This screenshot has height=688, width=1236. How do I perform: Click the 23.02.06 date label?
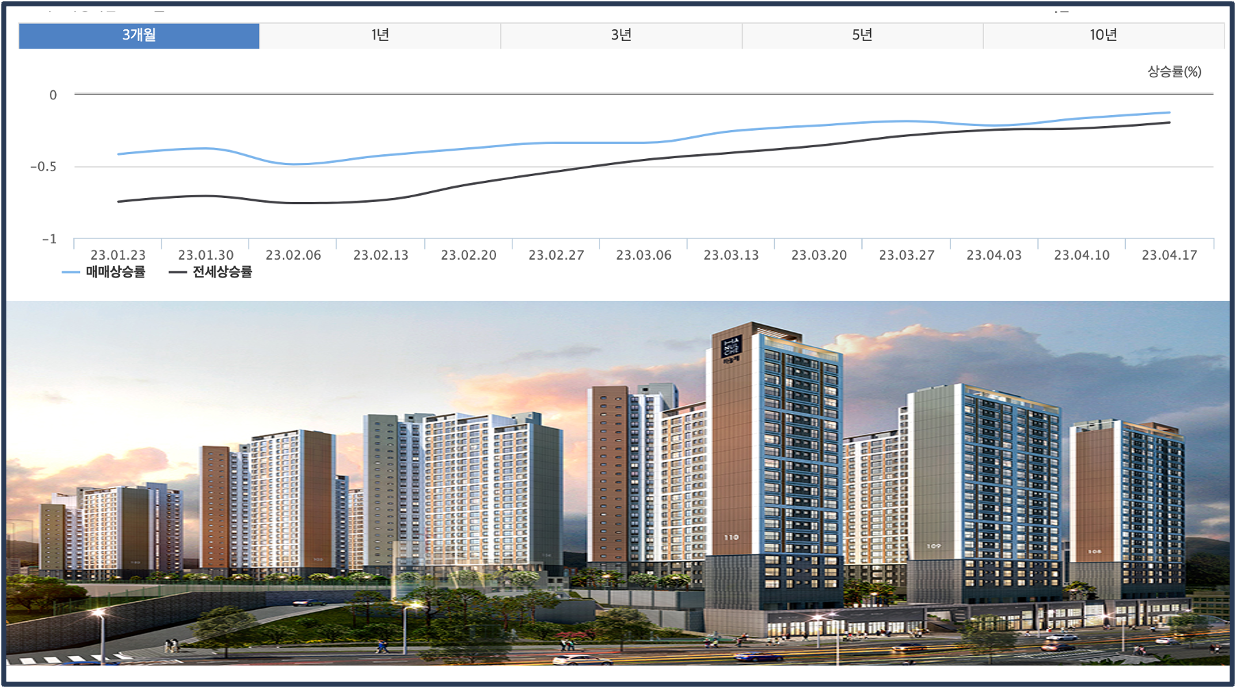[x=293, y=255]
